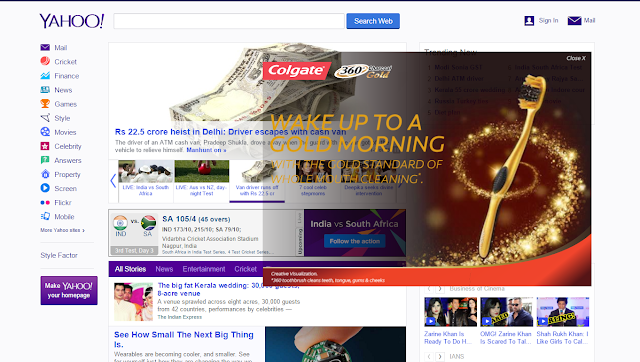Image resolution: width=640 pixels, height=362 pixels.
Task: Click the Manhunt on link
Action: (206, 150)
